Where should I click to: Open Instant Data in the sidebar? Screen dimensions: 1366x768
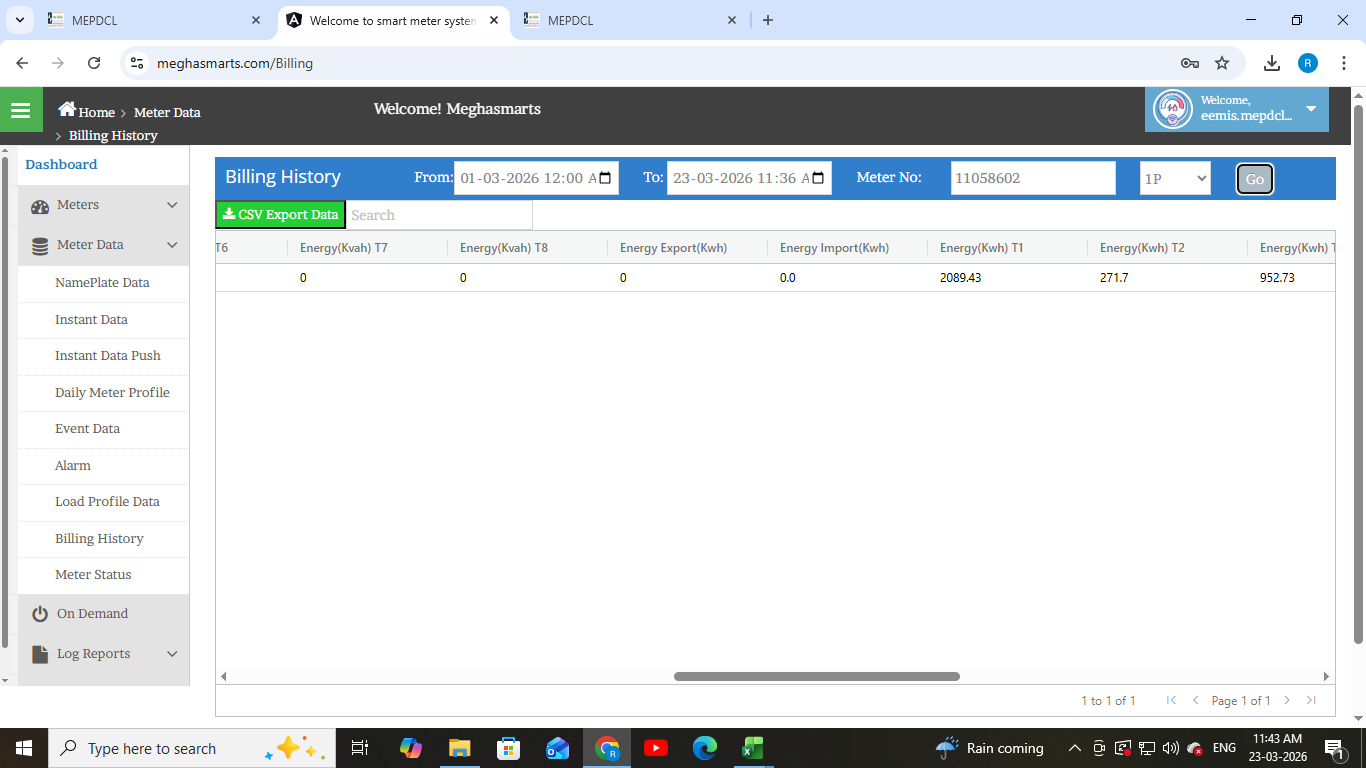point(91,320)
